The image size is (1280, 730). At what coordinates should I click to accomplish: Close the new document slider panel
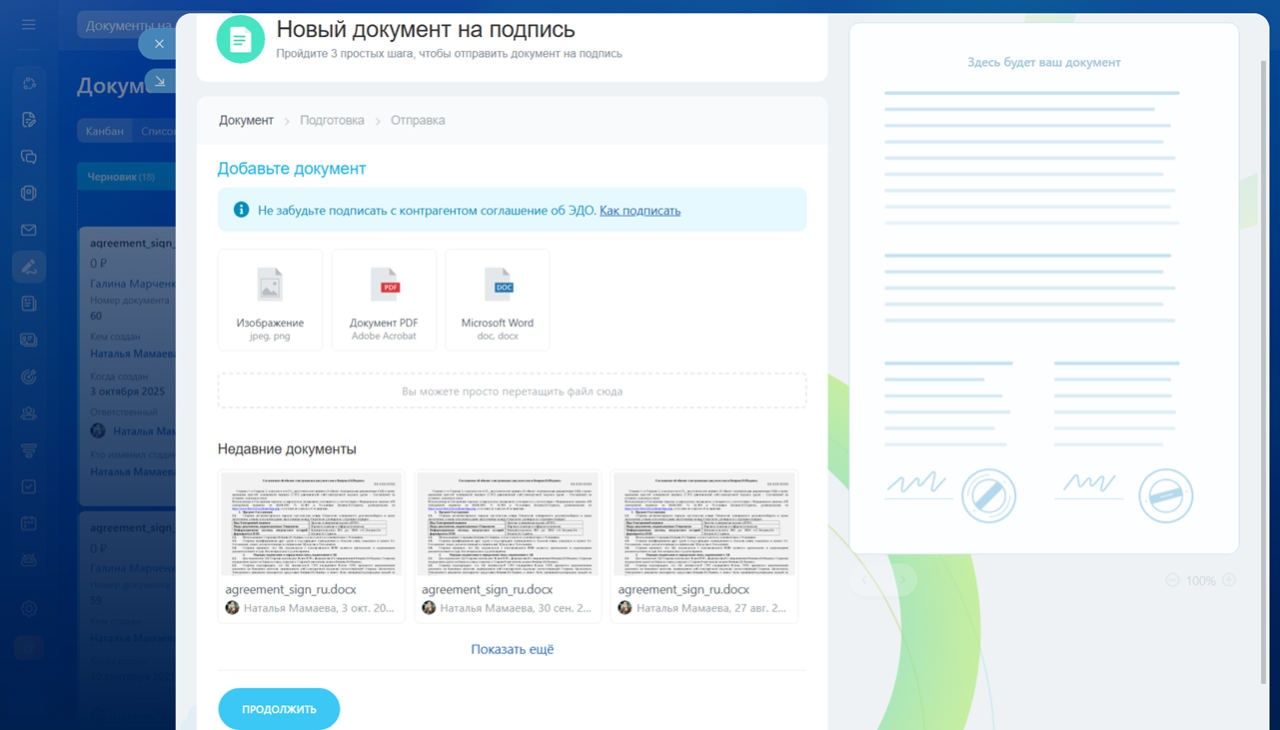click(159, 44)
